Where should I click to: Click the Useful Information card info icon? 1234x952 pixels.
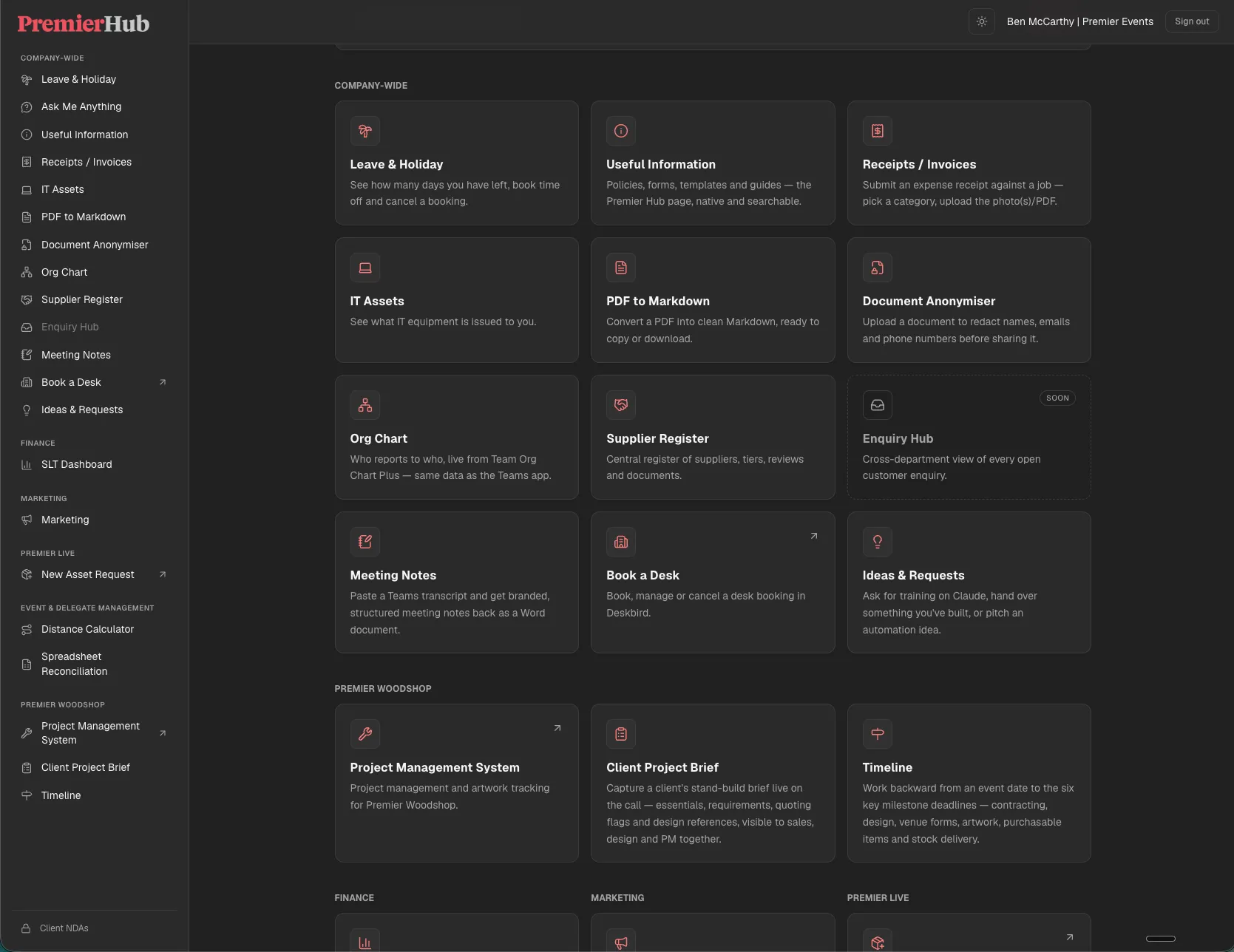tap(621, 131)
